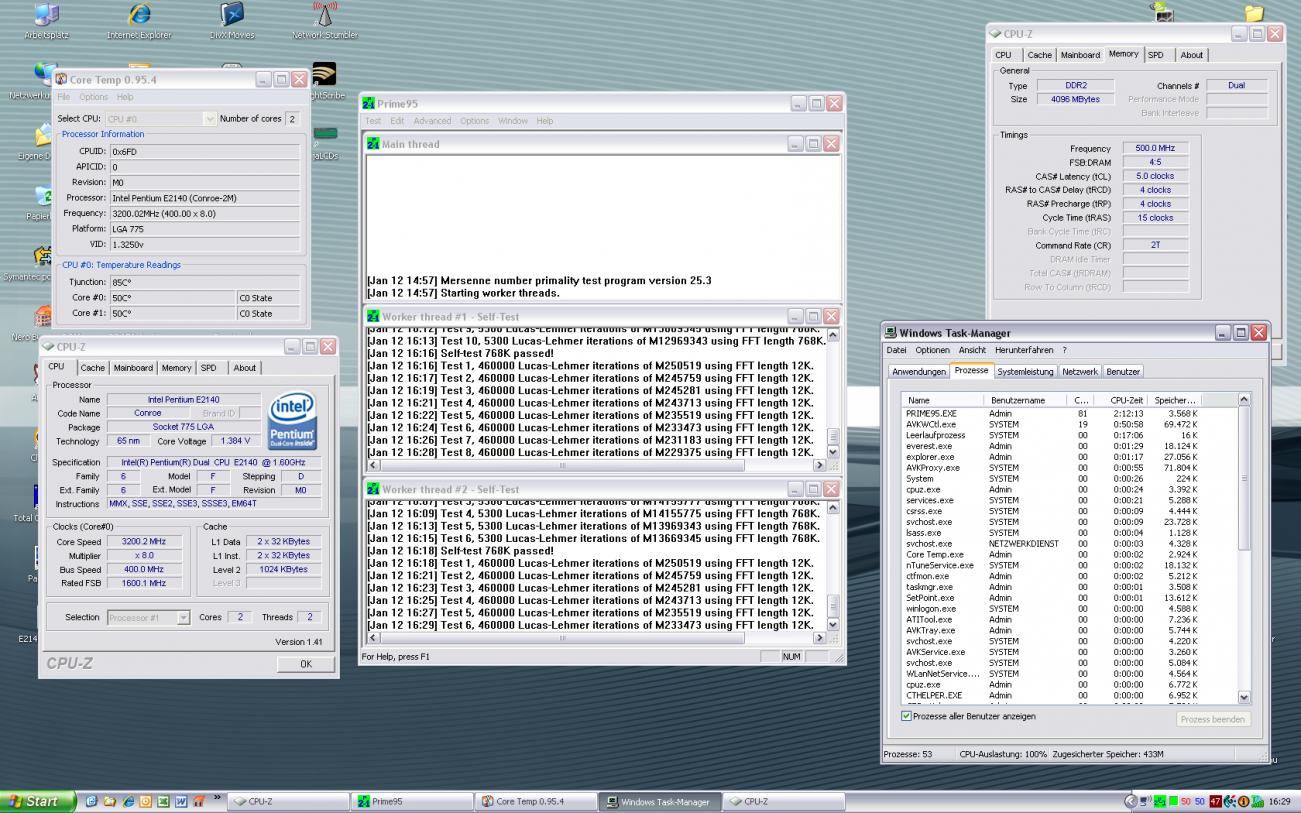Select the PRIME95.EXE process row
The height and width of the screenshot is (813, 1301).
[x=1069, y=413]
